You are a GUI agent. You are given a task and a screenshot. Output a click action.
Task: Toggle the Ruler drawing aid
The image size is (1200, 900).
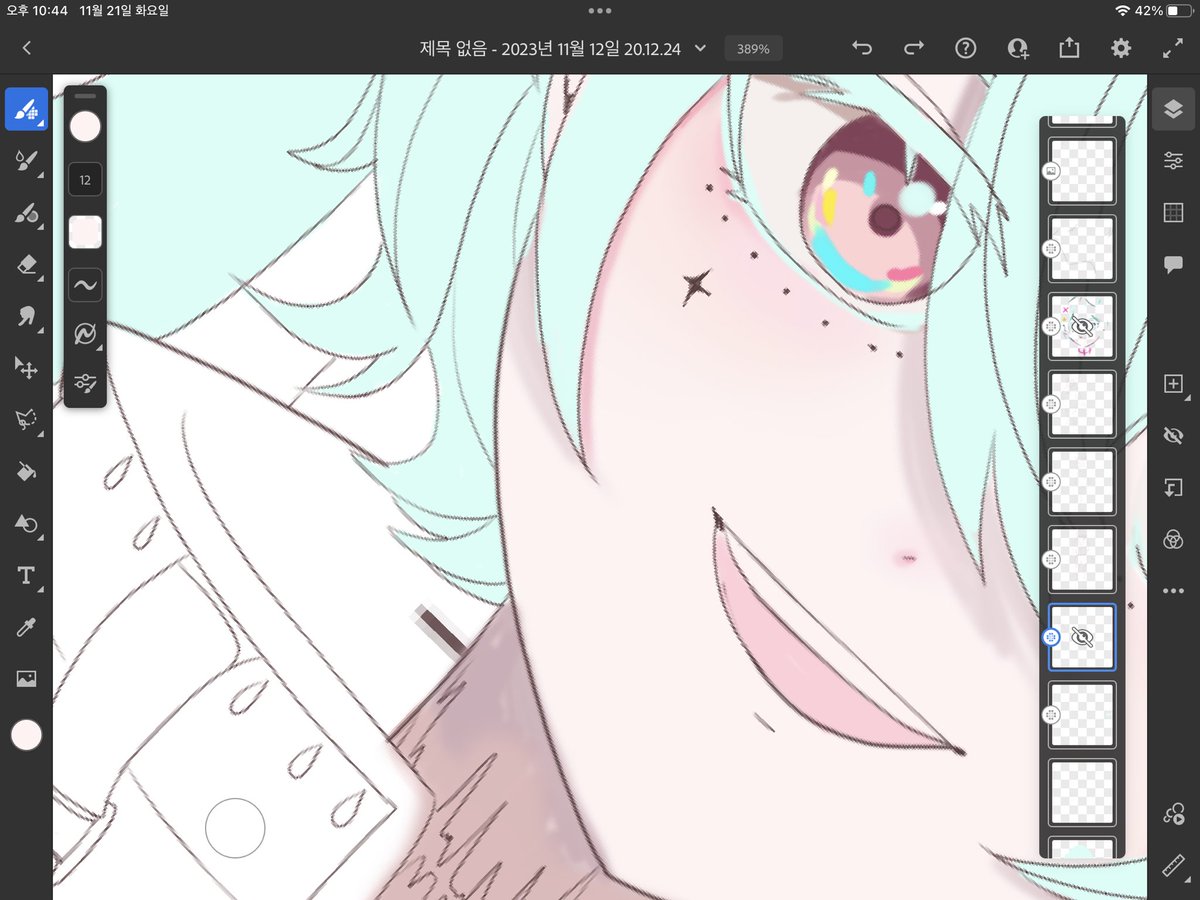(x=1174, y=866)
